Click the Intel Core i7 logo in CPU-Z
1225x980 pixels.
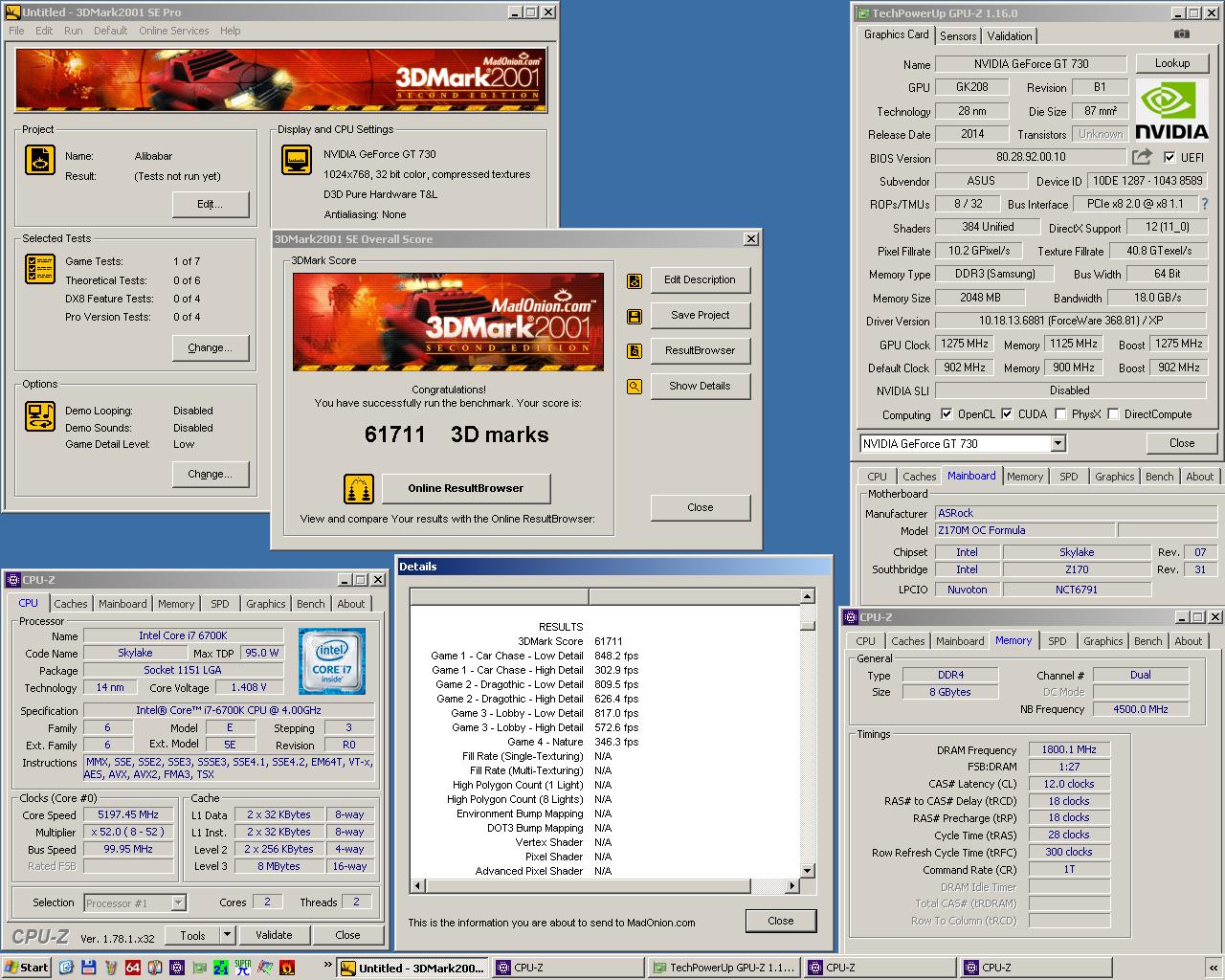(331, 661)
